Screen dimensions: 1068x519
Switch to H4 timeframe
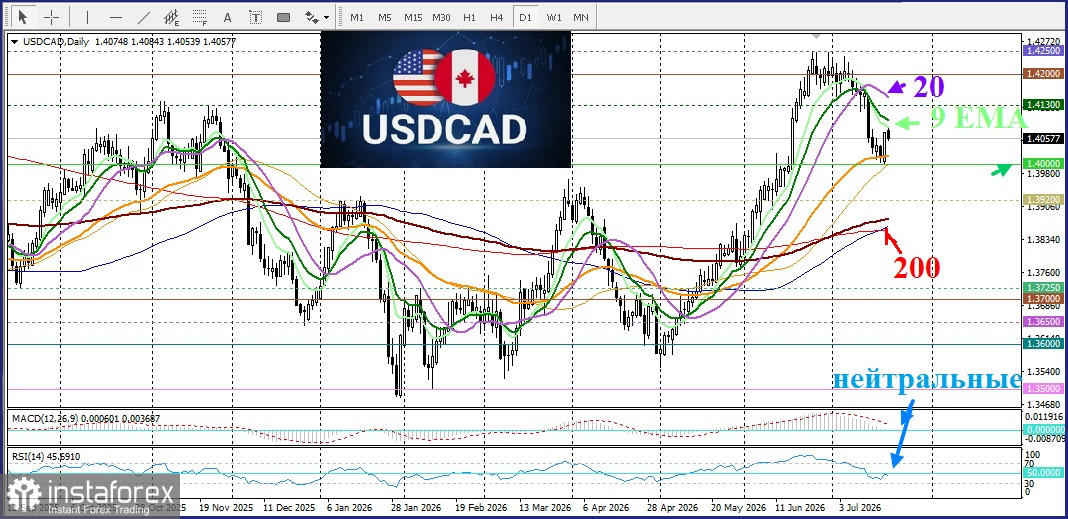pos(497,17)
